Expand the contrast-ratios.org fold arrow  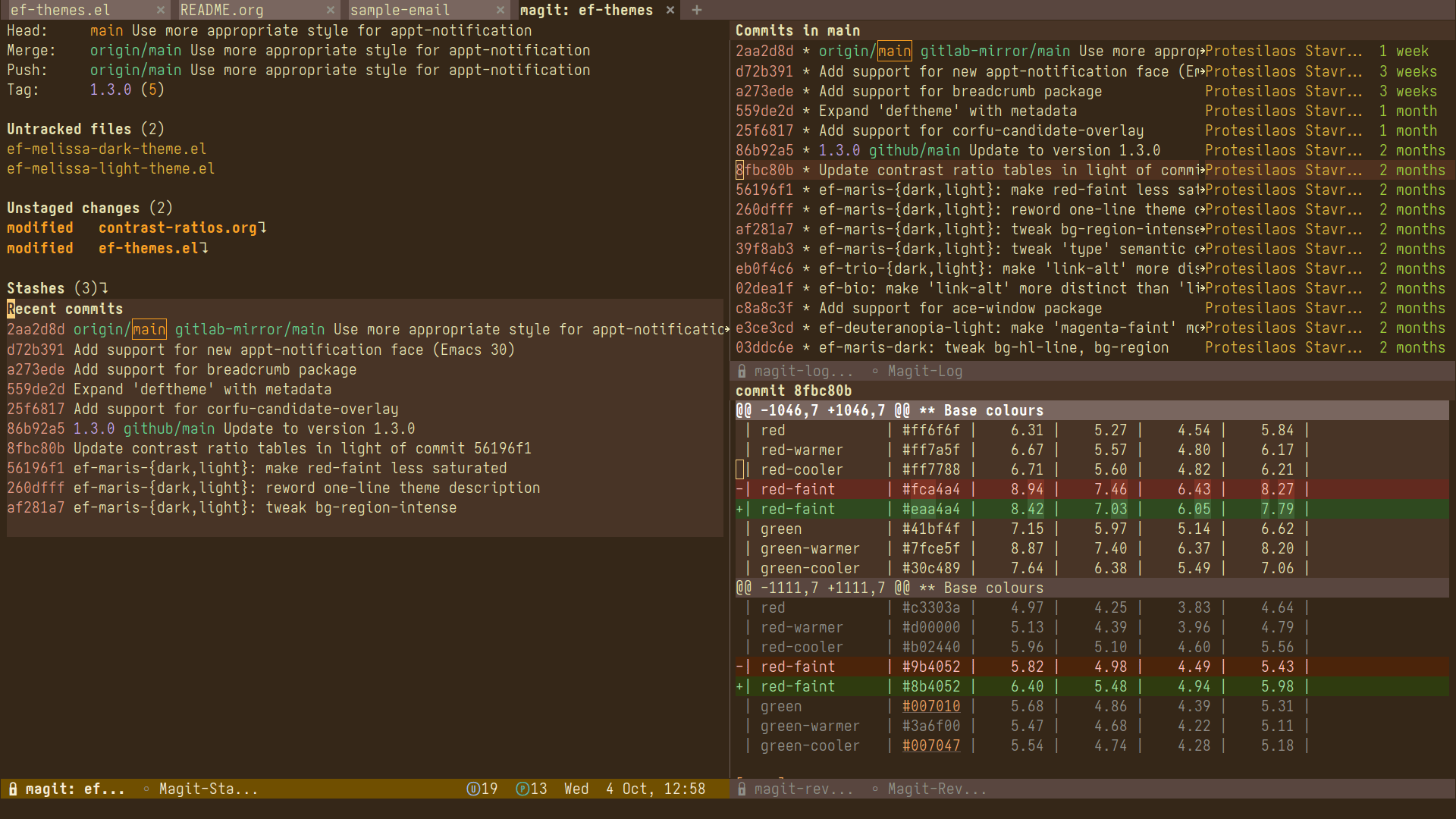click(x=262, y=227)
